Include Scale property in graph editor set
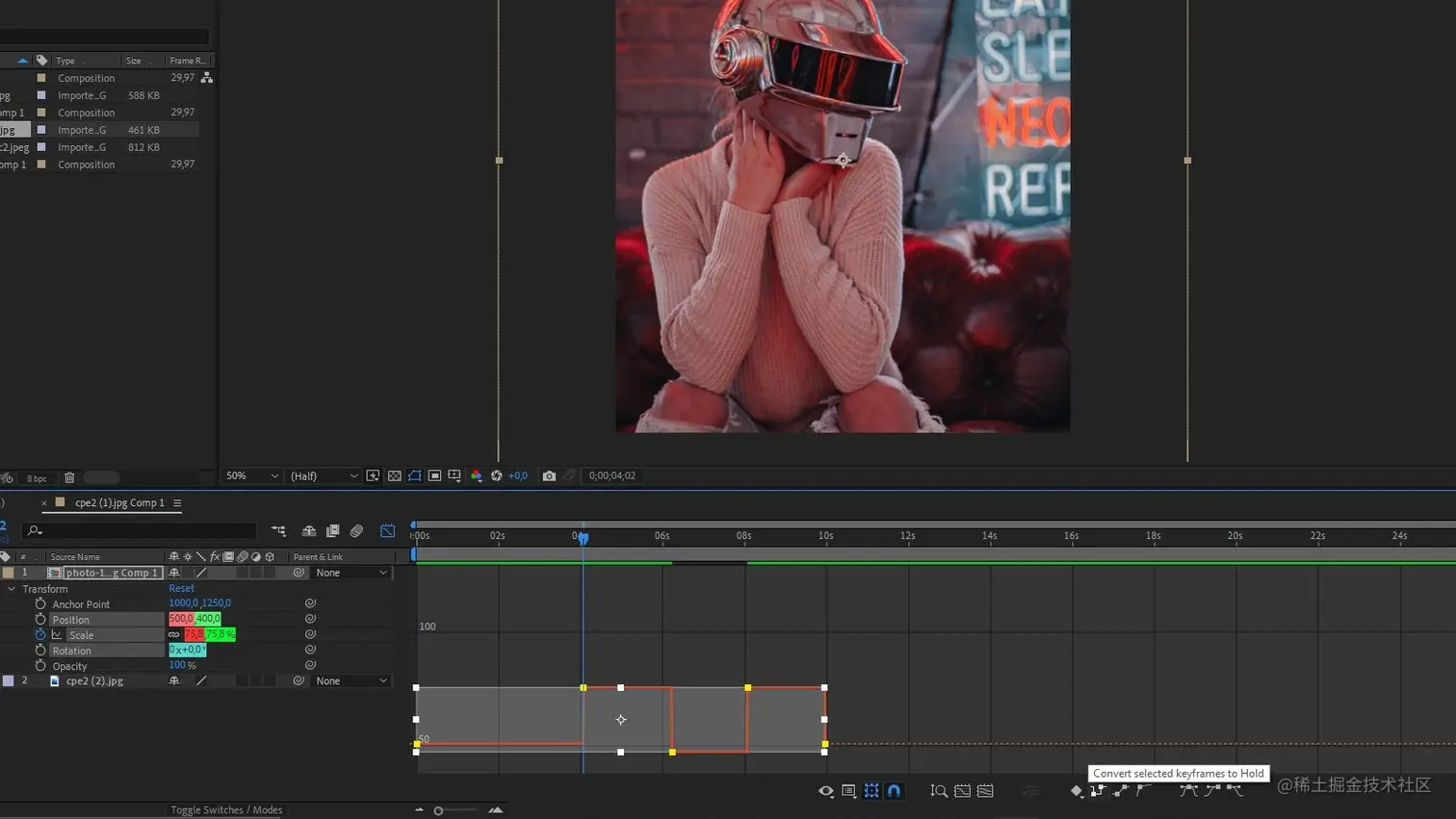1456x819 pixels. point(57,634)
